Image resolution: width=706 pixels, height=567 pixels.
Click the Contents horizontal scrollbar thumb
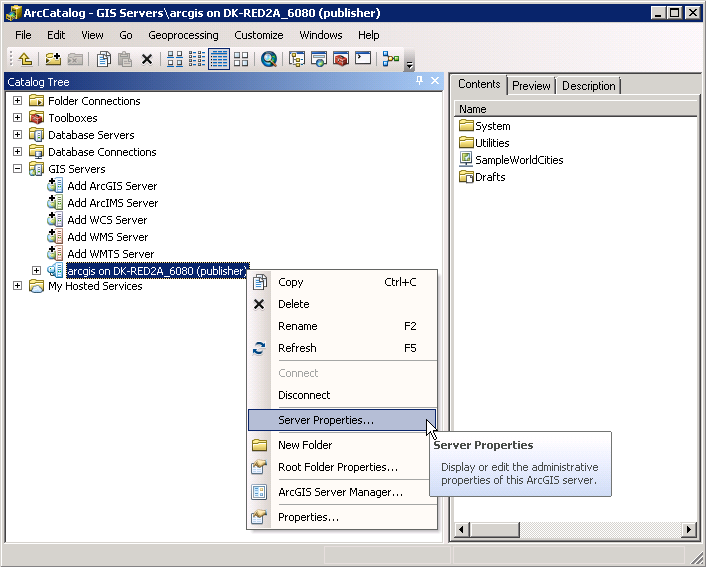tap(494, 529)
